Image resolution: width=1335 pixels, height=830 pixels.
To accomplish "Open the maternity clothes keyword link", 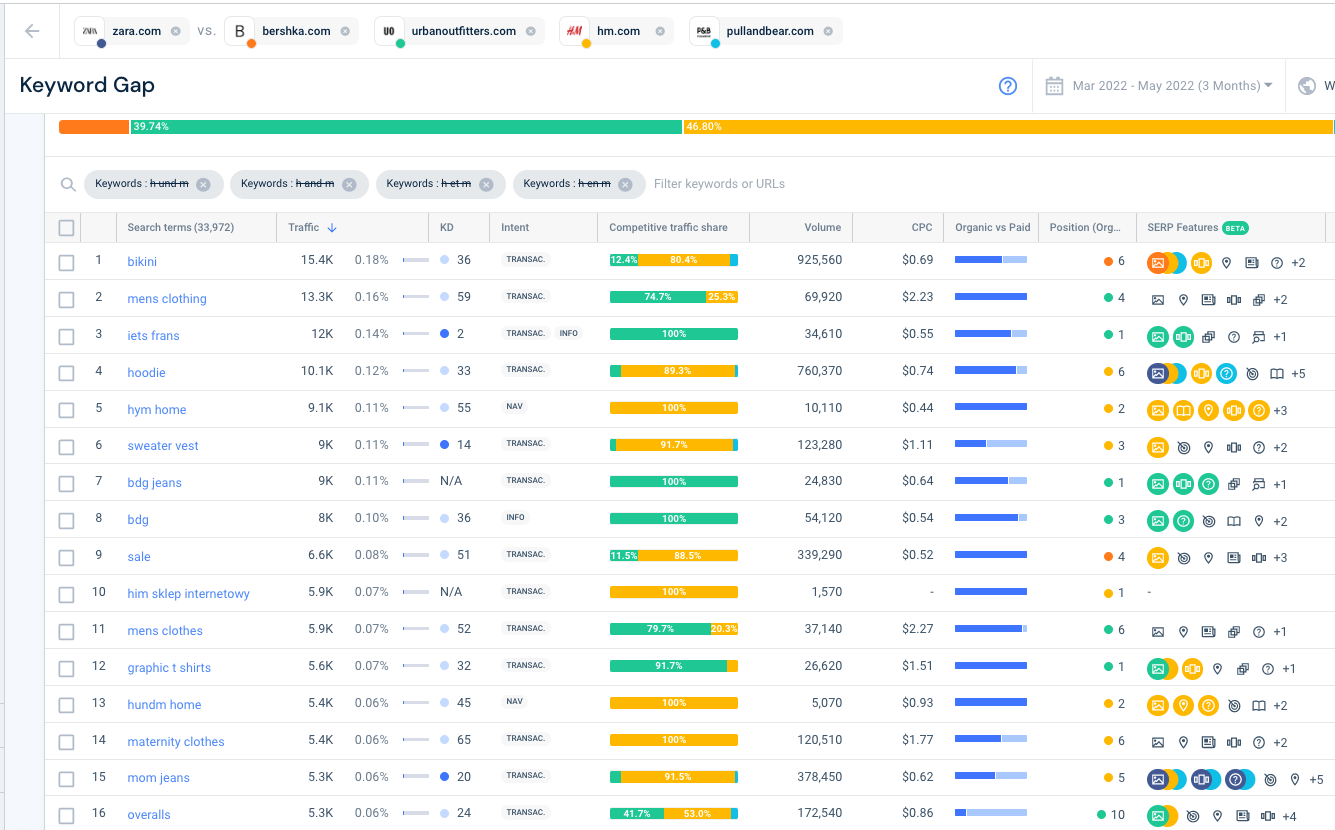I will [x=176, y=742].
